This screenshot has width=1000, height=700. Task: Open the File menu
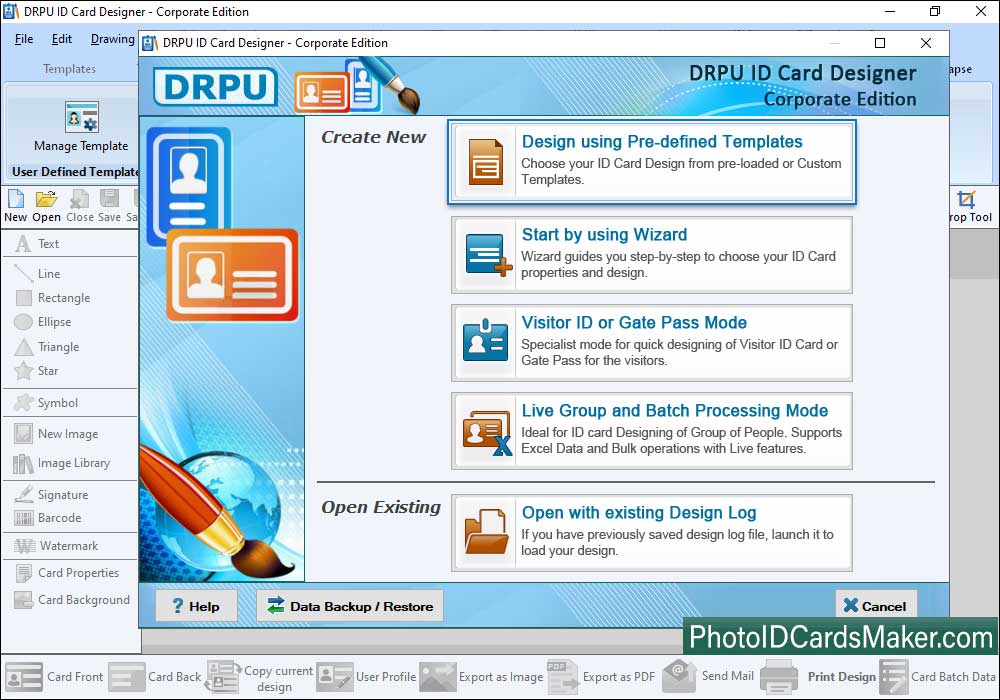pyautogui.click(x=24, y=39)
